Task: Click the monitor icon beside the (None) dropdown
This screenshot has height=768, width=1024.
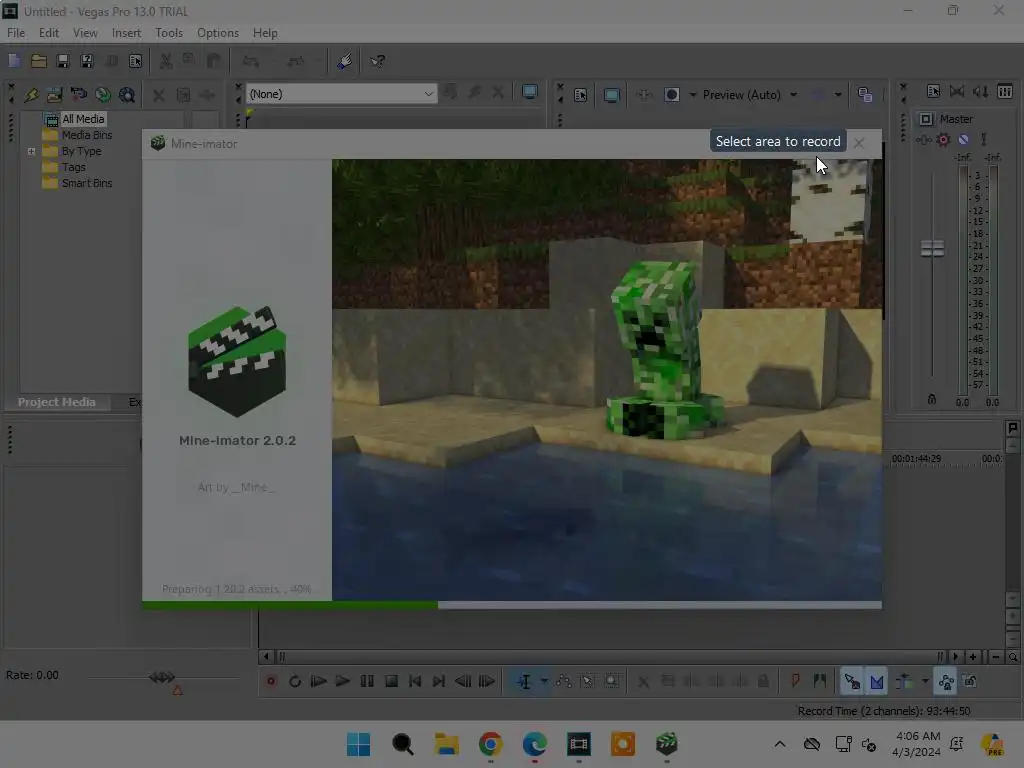Action: coord(530,92)
